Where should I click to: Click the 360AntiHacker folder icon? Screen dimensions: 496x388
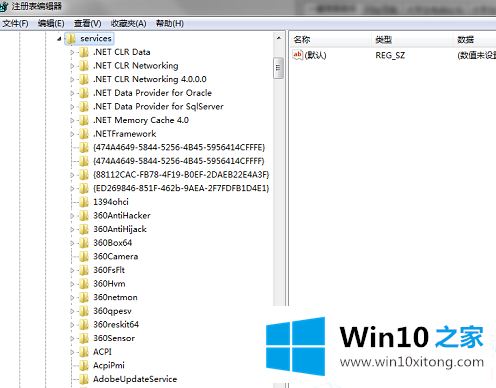84,216
